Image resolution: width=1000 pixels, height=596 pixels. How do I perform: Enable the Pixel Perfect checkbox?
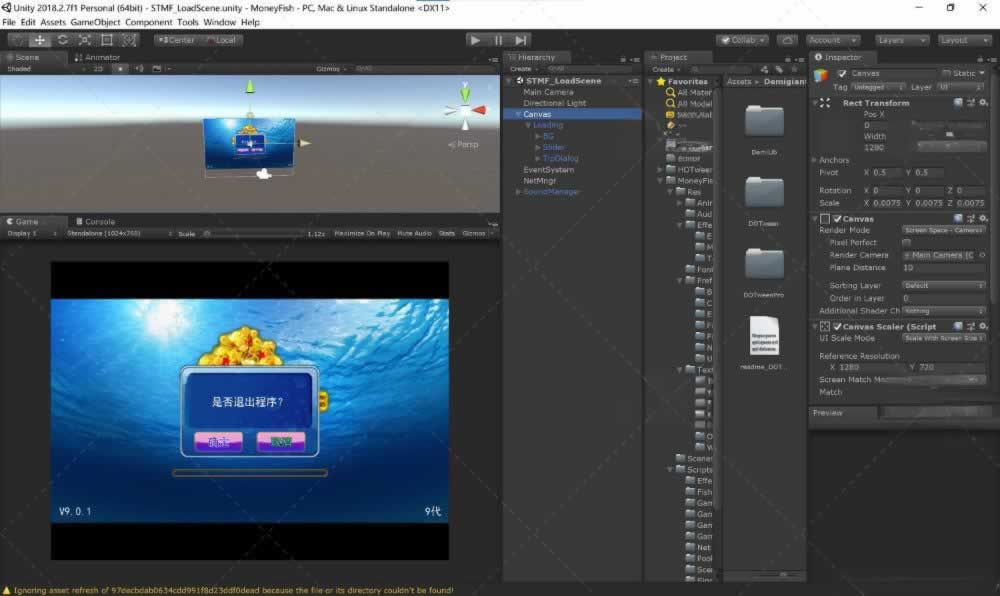(x=906, y=242)
